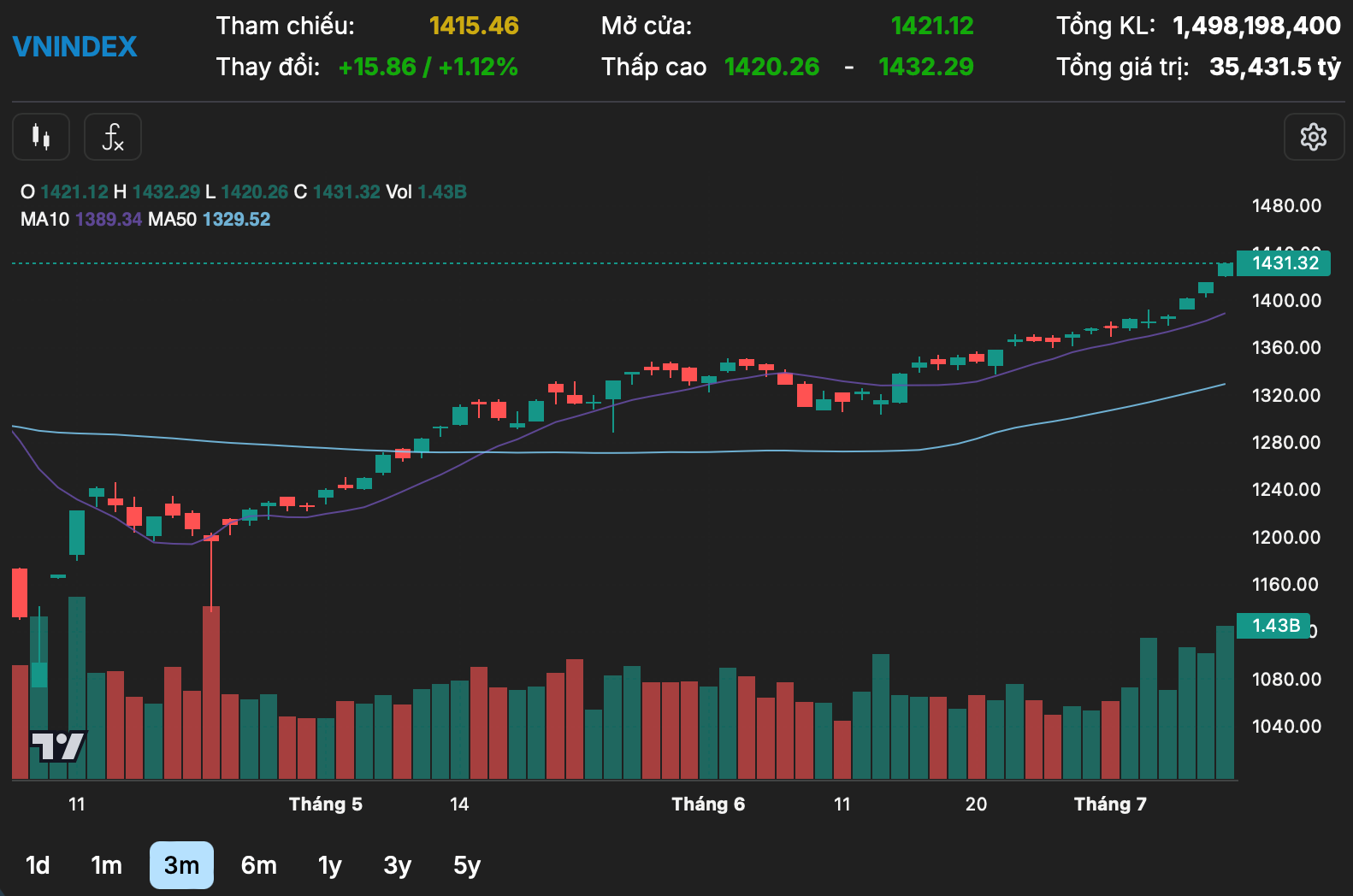Open the fx indicators menu
Viewport: 1353px width, 896px height.
coord(113,137)
